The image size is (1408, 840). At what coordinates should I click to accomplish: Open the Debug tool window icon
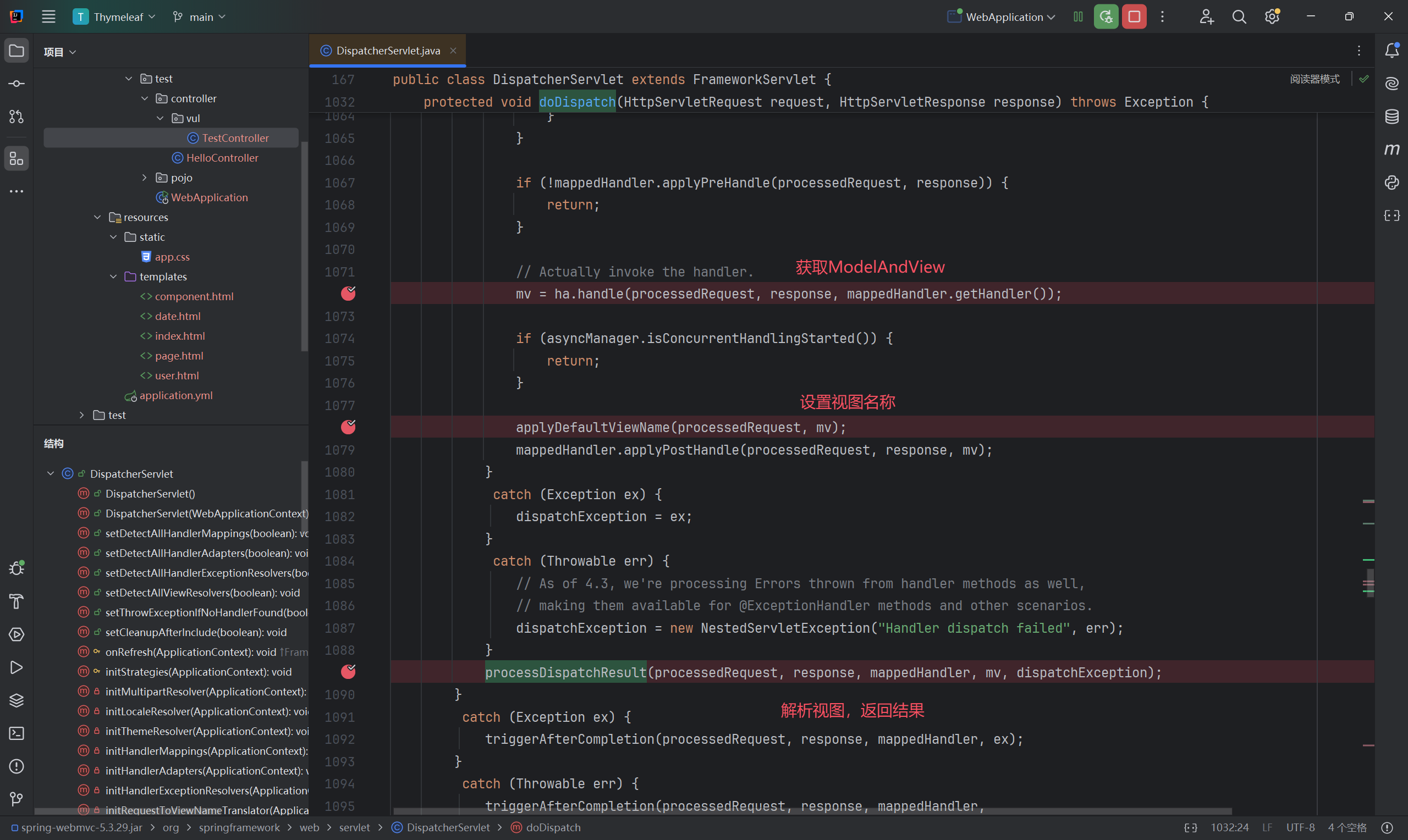16,568
